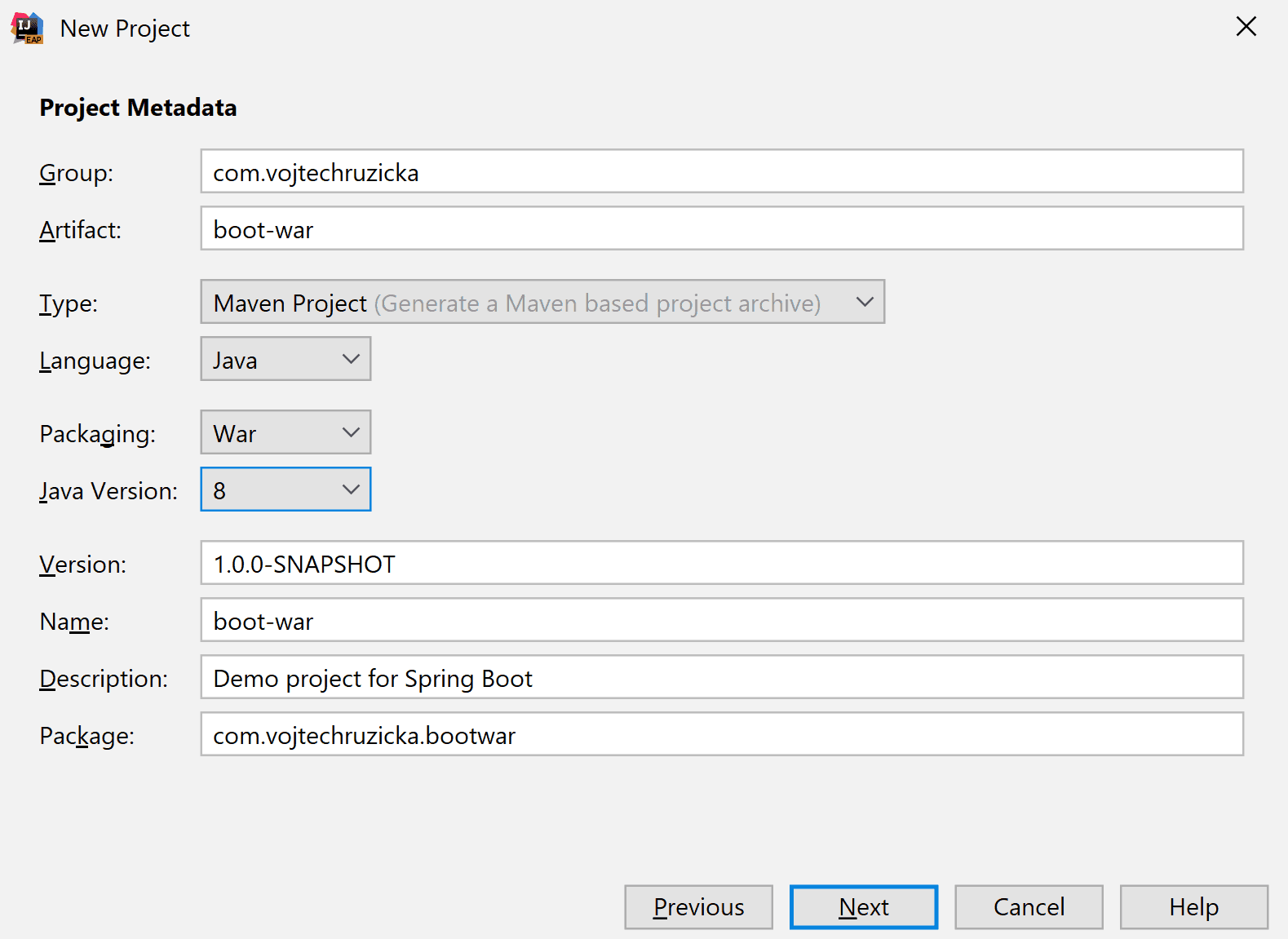Click the Version field with 1.0.0-SNAPSHOT
Image resolution: width=1288 pixels, height=939 pixels.
(721, 563)
